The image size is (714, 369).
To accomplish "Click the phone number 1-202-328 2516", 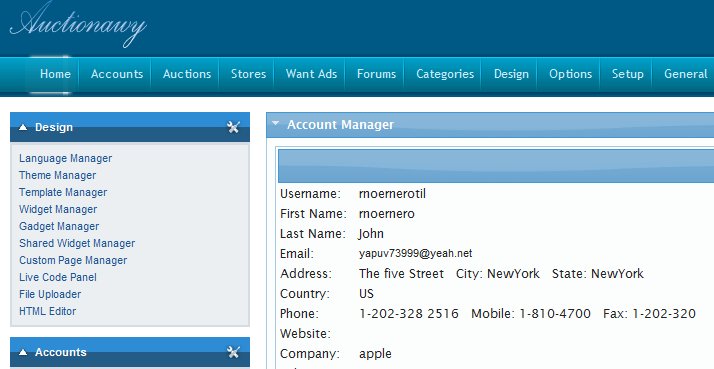I will tap(408, 314).
